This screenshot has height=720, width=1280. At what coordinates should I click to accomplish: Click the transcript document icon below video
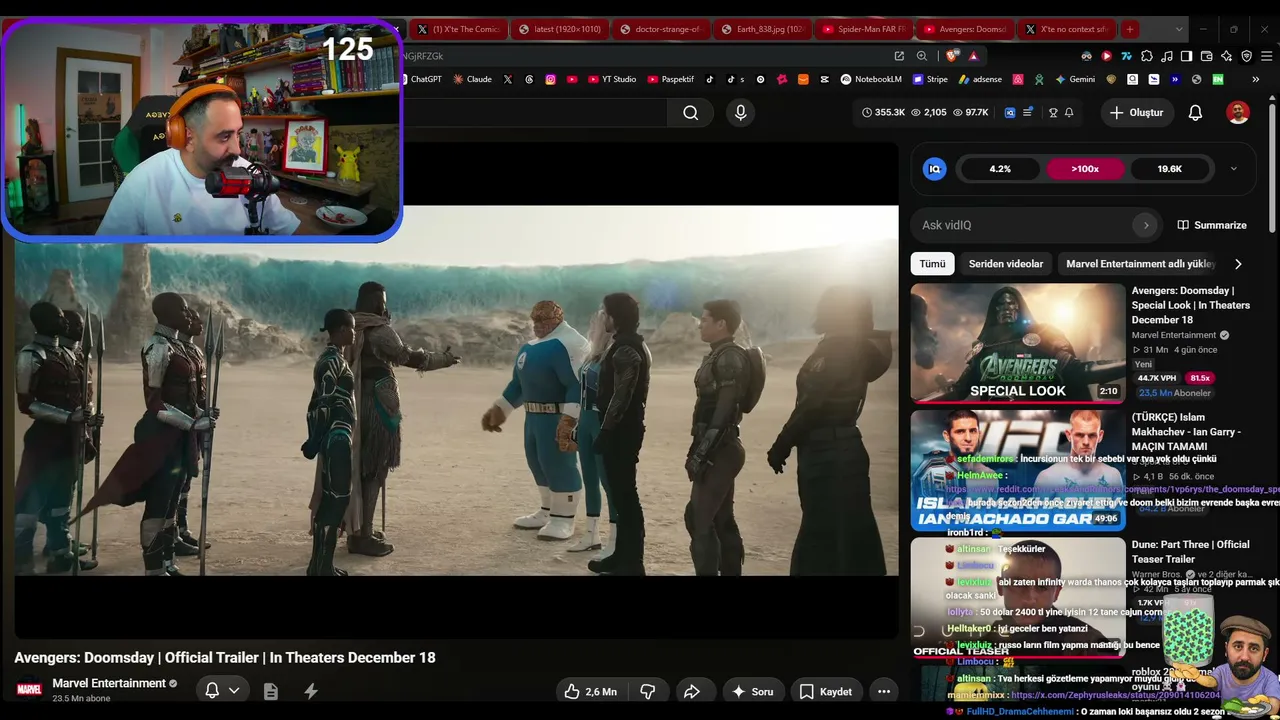270,691
